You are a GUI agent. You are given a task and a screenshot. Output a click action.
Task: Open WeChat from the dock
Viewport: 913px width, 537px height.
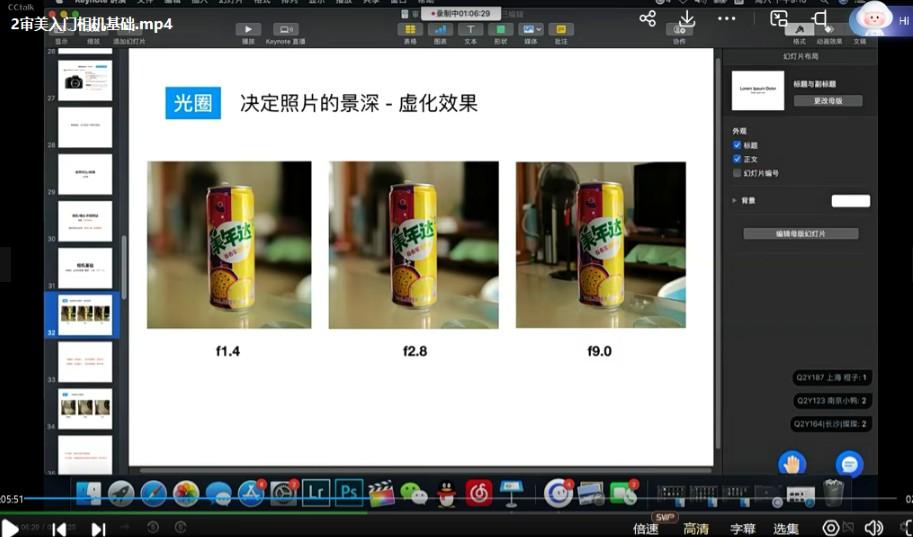pos(413,493)
